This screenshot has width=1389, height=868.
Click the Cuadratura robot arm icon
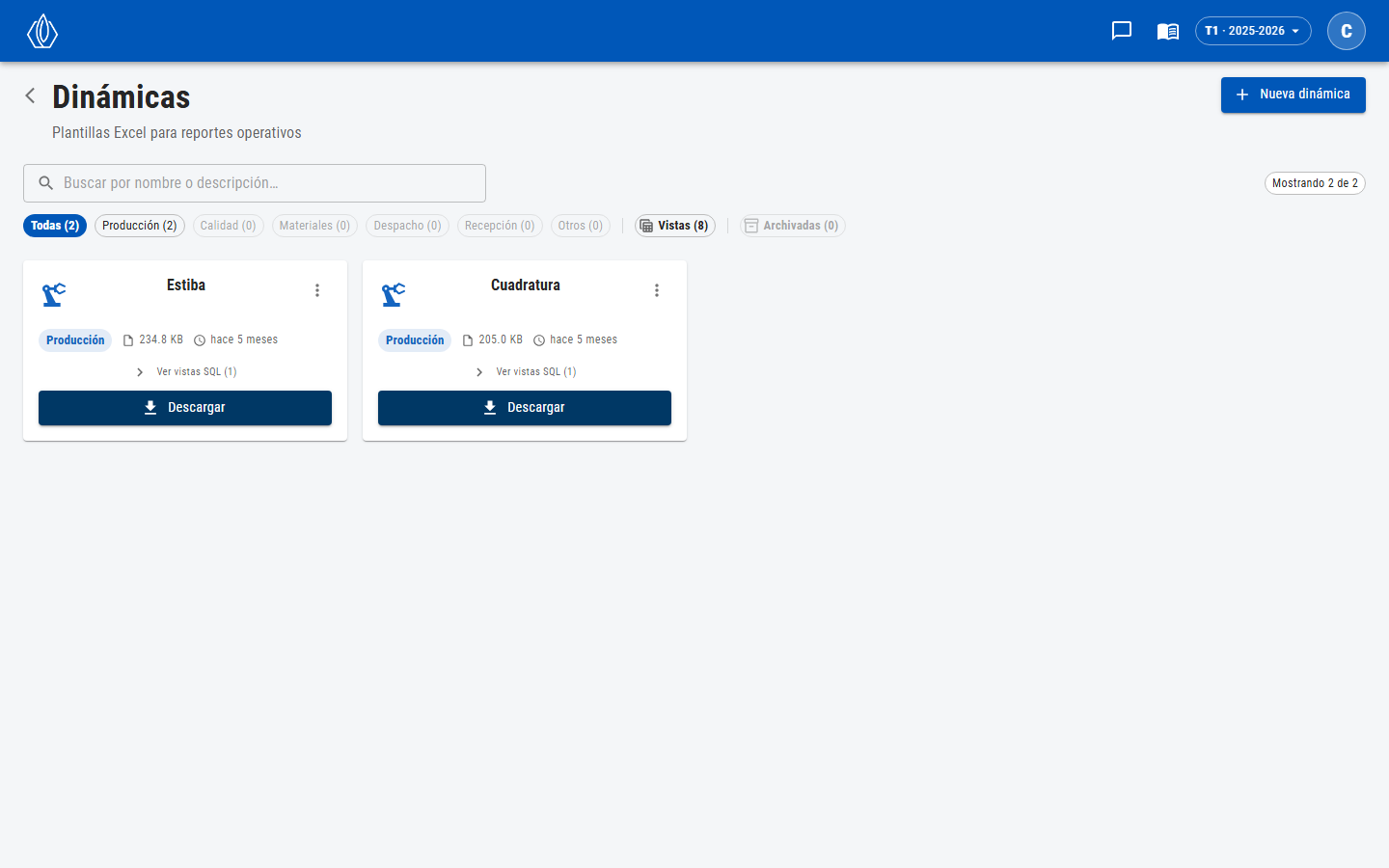click(x=394, y=294)
